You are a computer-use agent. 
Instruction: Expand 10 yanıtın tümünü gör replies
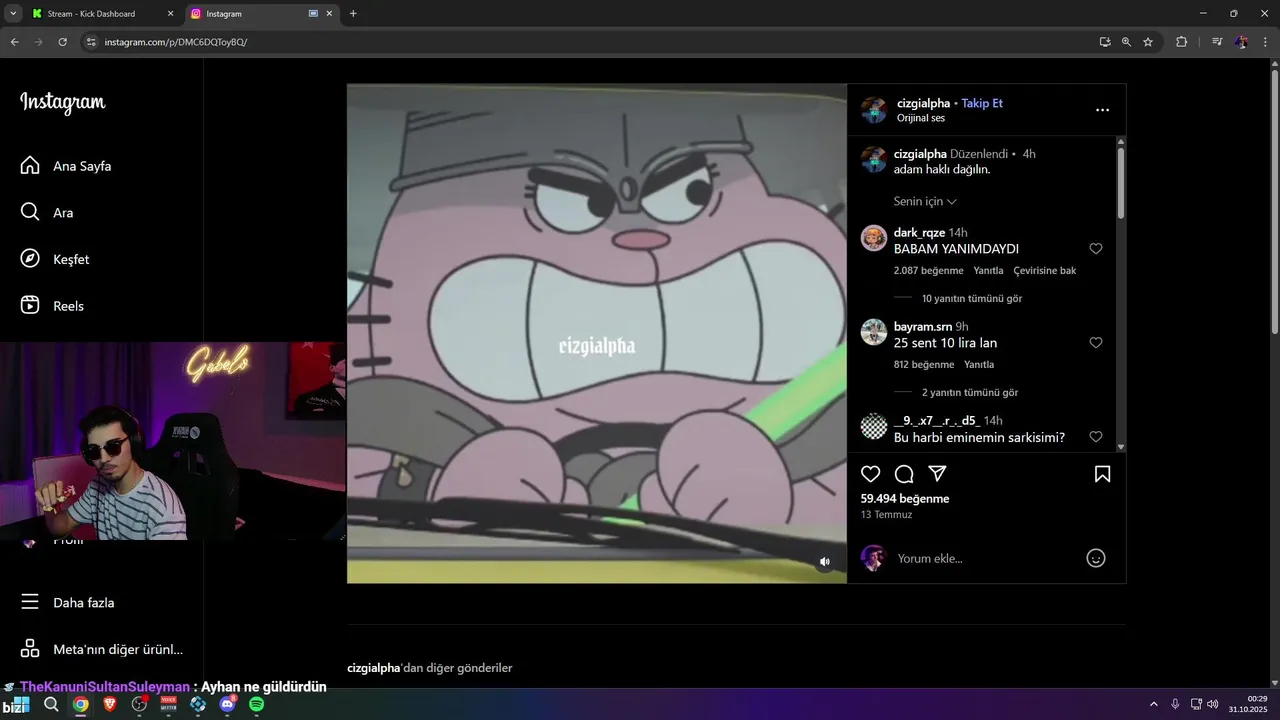pyautogui.click(x=971, y=298)
